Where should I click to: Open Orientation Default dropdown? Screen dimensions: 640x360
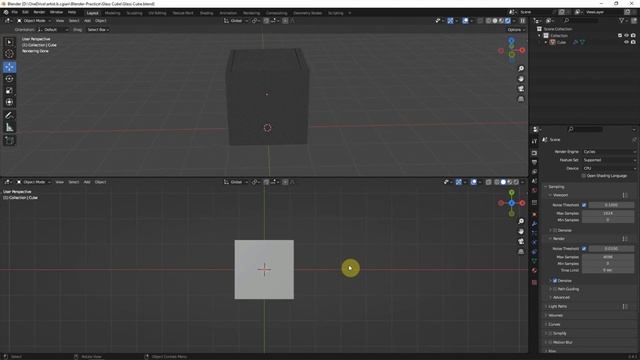[53, 30]
